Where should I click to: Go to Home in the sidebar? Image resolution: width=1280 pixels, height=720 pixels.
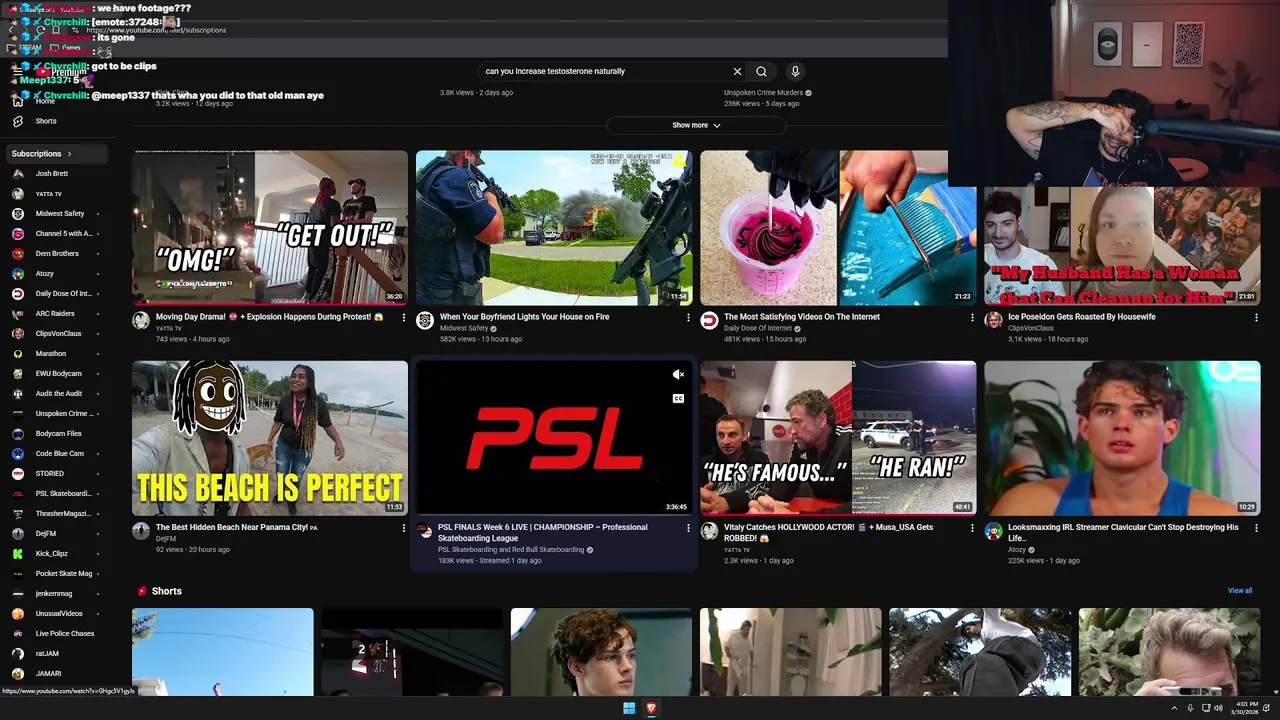coord(45,101)
